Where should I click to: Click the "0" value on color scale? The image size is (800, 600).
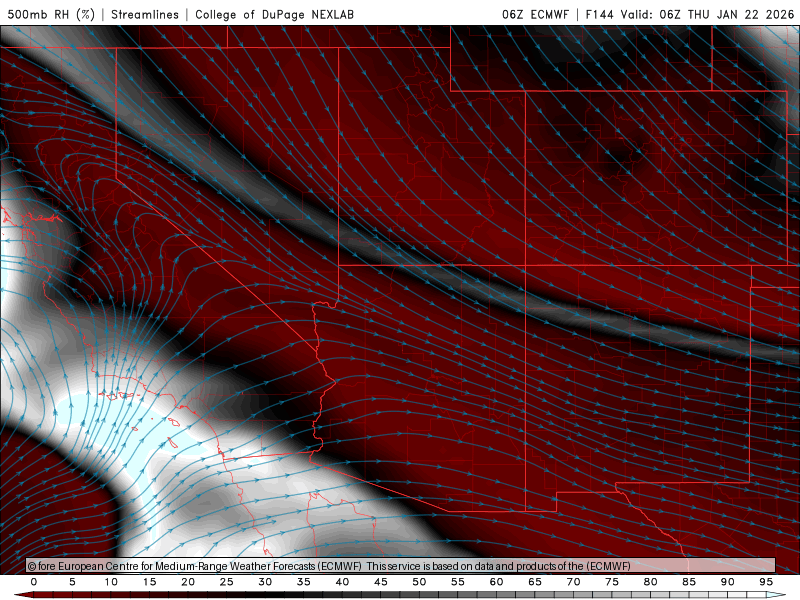pyautogui.click(x=34, y=582)
